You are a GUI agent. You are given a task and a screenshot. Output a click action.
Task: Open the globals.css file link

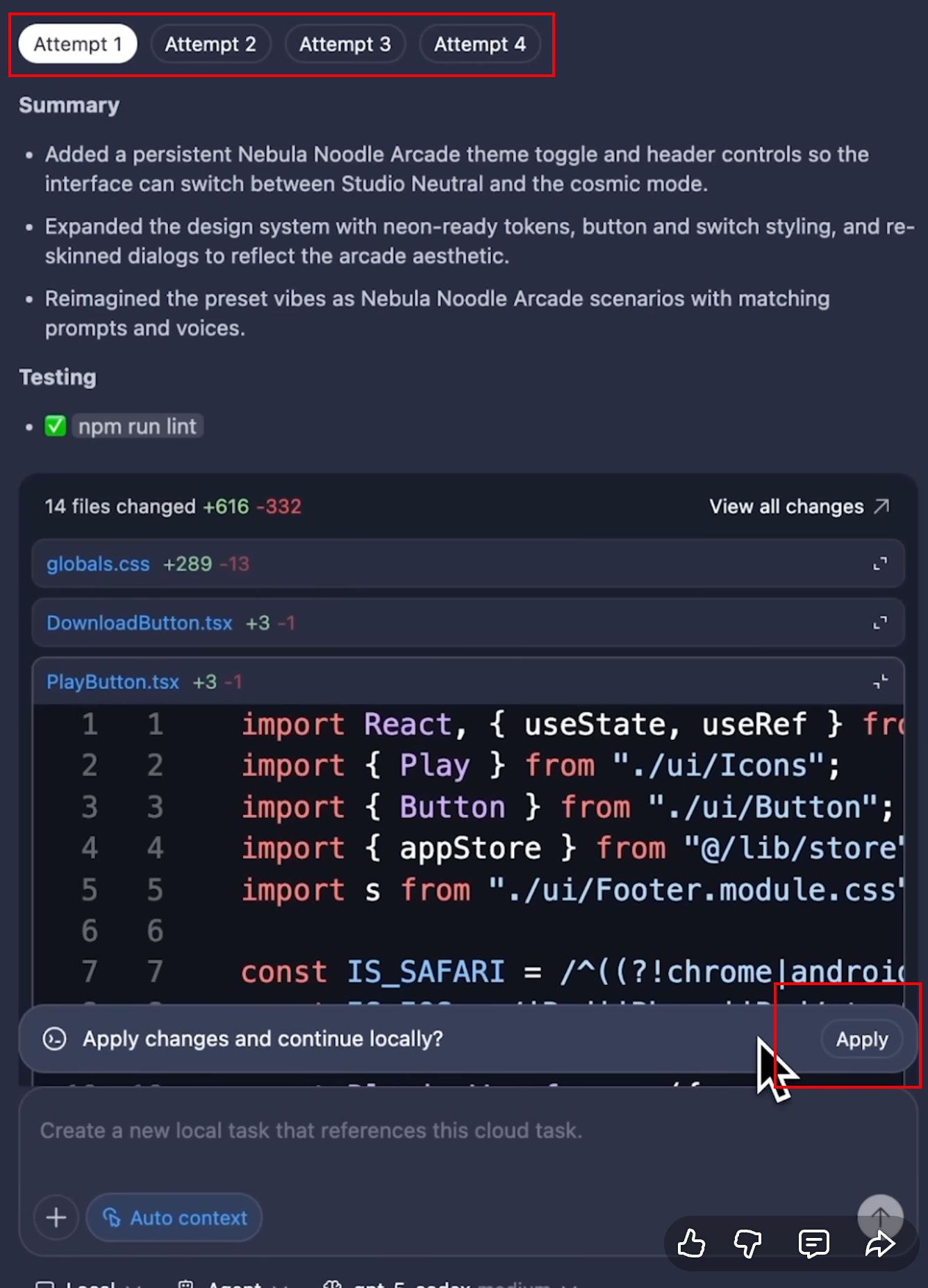click(98, 564)
